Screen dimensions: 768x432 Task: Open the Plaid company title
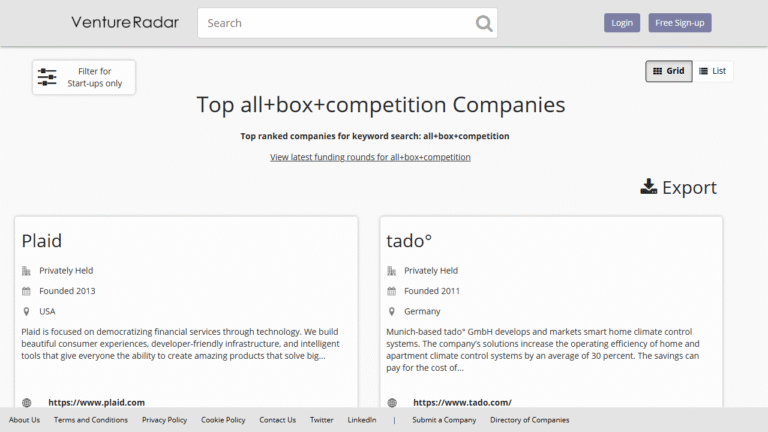click(x=42, y=240)
